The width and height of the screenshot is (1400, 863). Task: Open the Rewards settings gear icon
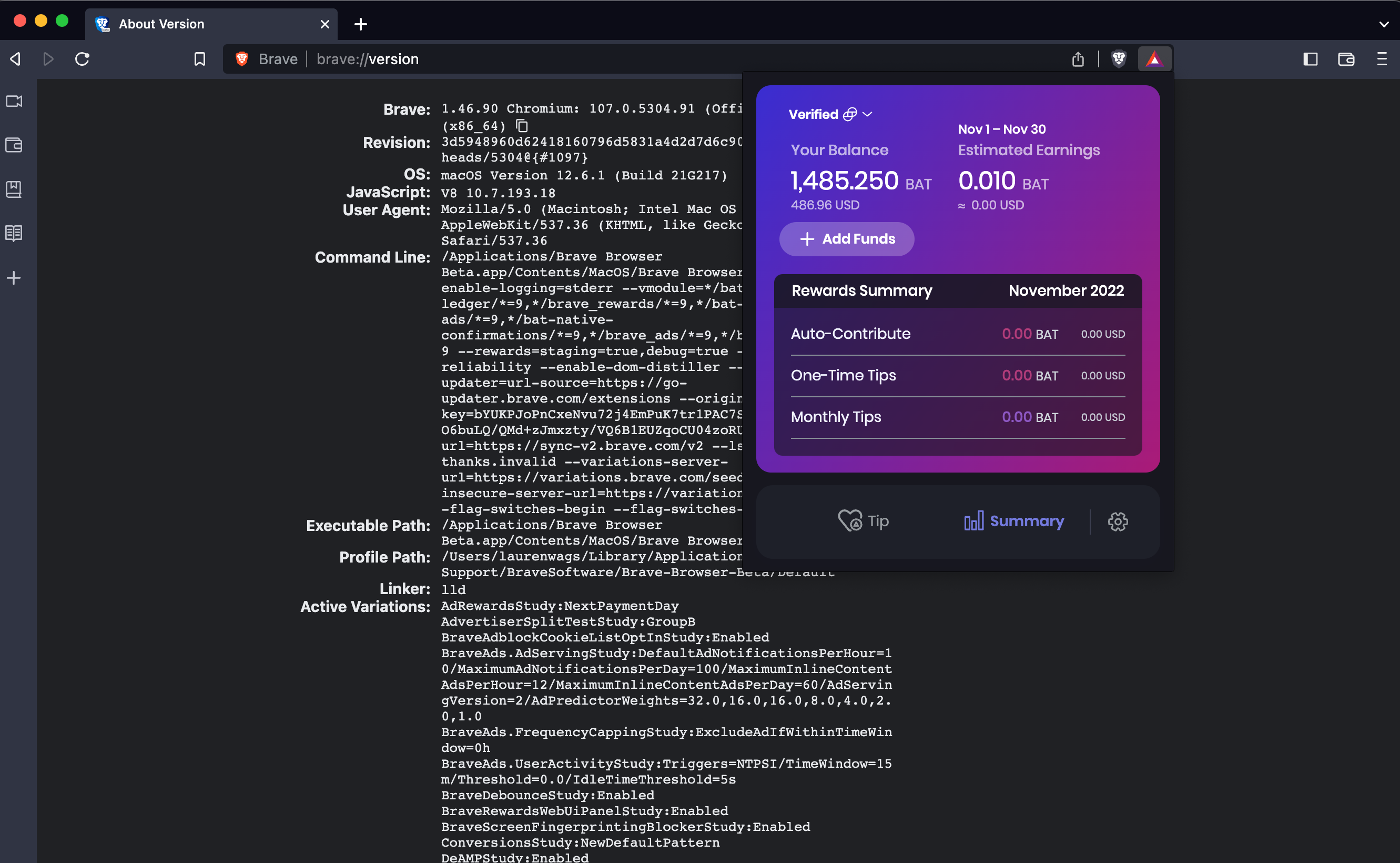[x=1117, y=521]
